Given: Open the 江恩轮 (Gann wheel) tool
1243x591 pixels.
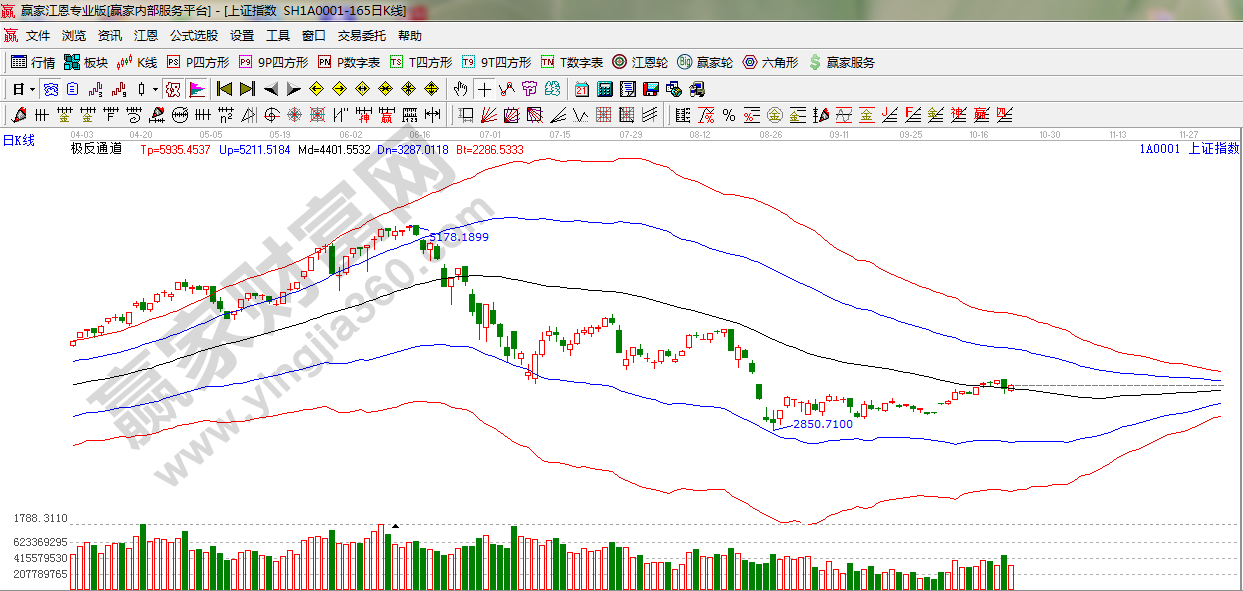Looking at the screenshot, I should (640, 62).
